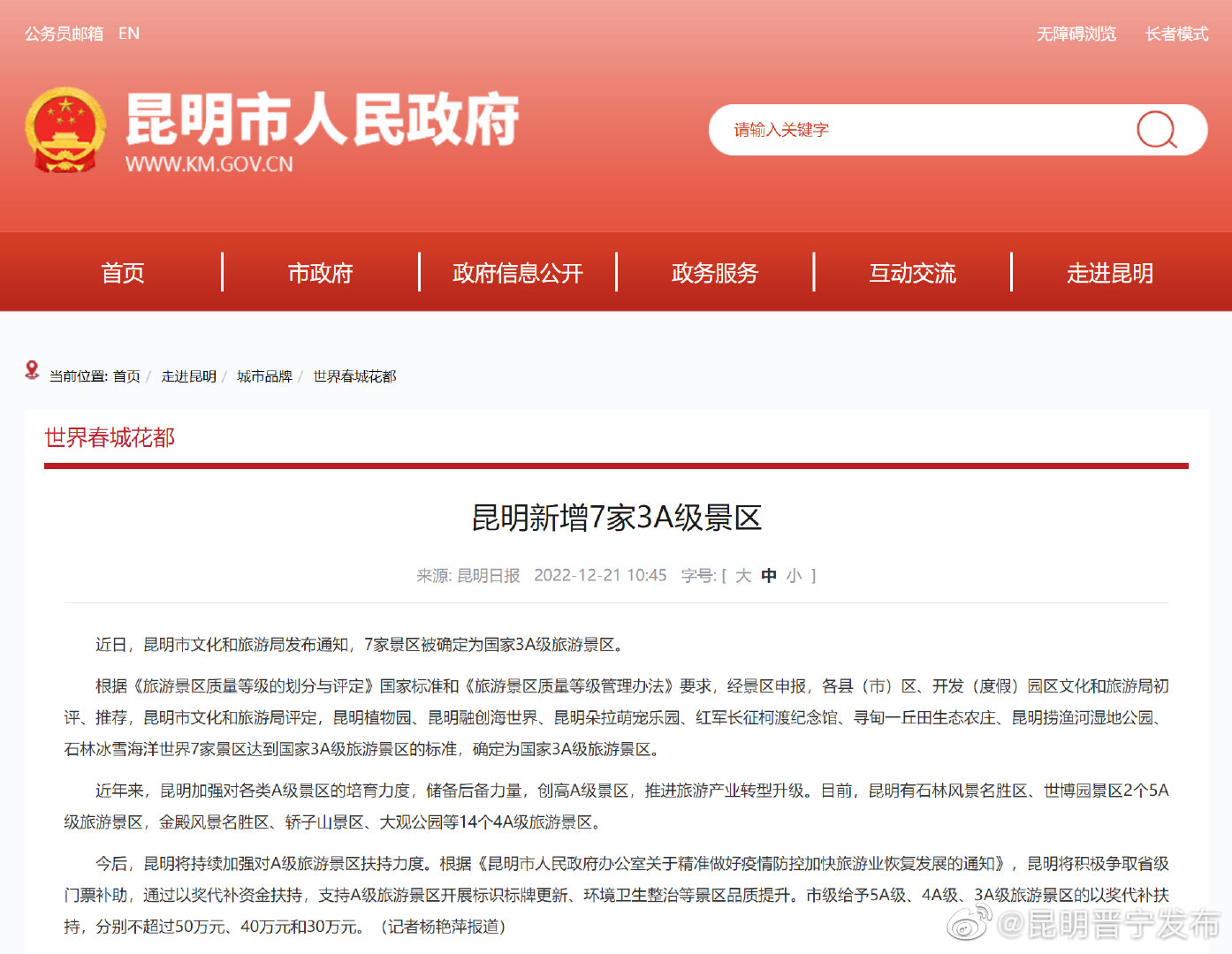
Task: Click the WWW.KM.GOV.CN site banner
Action: tap(209, 163)
